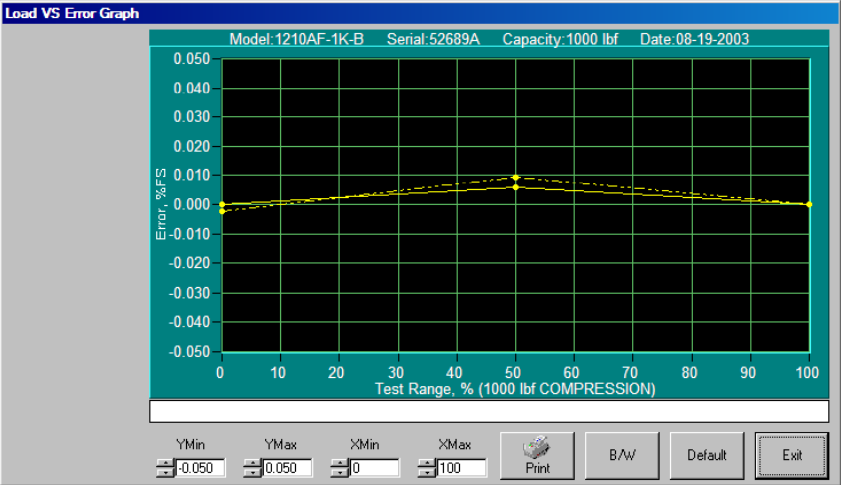Decrease the XMax value with down arrow
Screen dimensions: 841x485
(426, 472)
